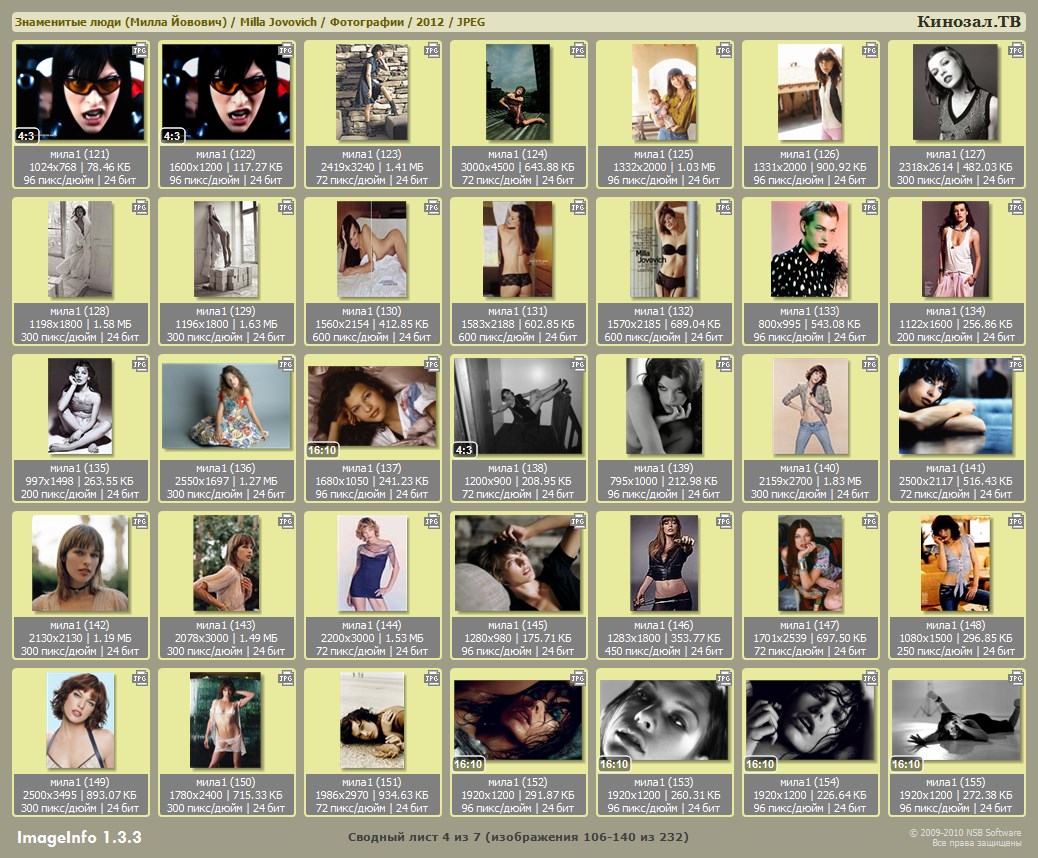This screenshot has height=858, width=1038.
Task: Select the мила1 (142) thumbnail
Action: 80,563
